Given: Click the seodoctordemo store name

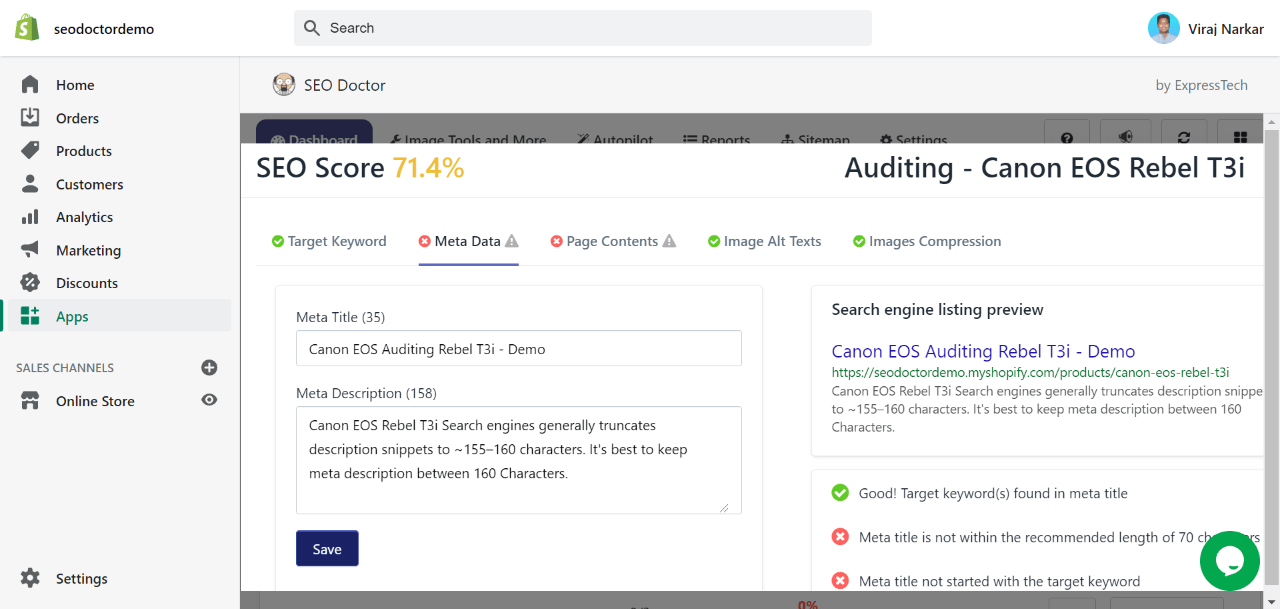Looking at the screenshot, I should 104,29.
